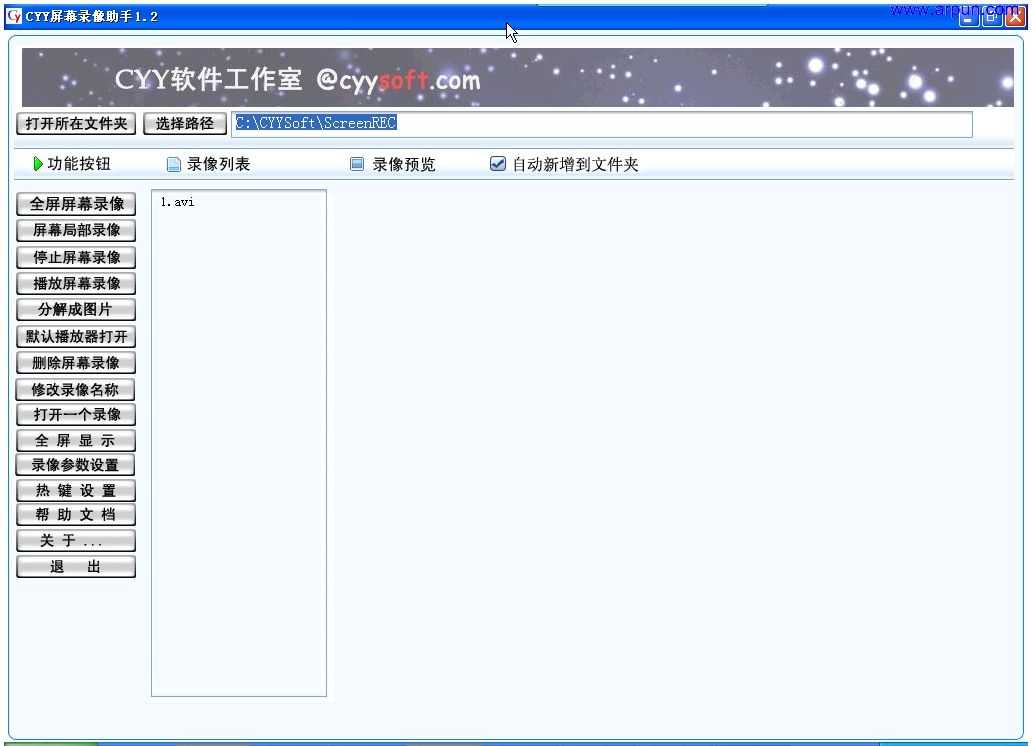Click the 全屏显示 button
Screen dimensions: 1032x746
coord(76,440)
